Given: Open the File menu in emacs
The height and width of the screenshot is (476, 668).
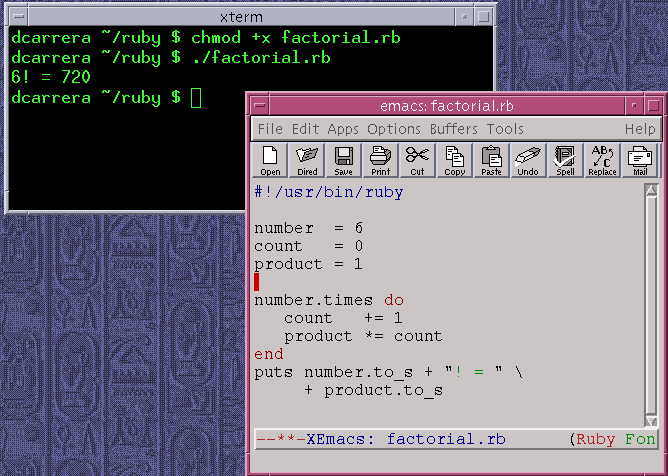Looking at the screenshot, I should (x=270, y=129).
